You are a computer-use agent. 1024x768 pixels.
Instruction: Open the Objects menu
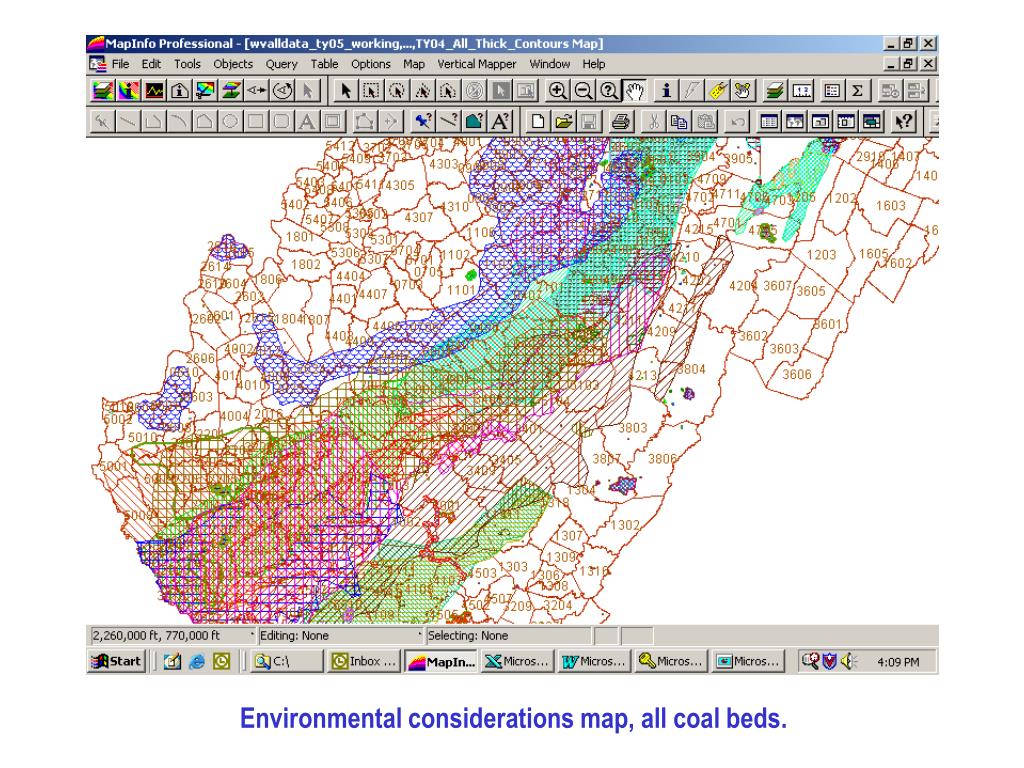pos(233,63)
